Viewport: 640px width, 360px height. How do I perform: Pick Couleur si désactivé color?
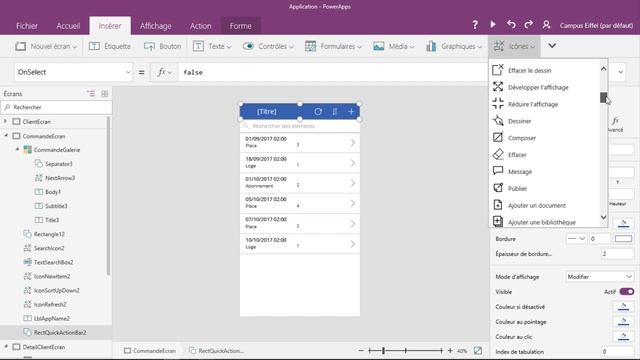pyautogui.click(x=623, y=307)
